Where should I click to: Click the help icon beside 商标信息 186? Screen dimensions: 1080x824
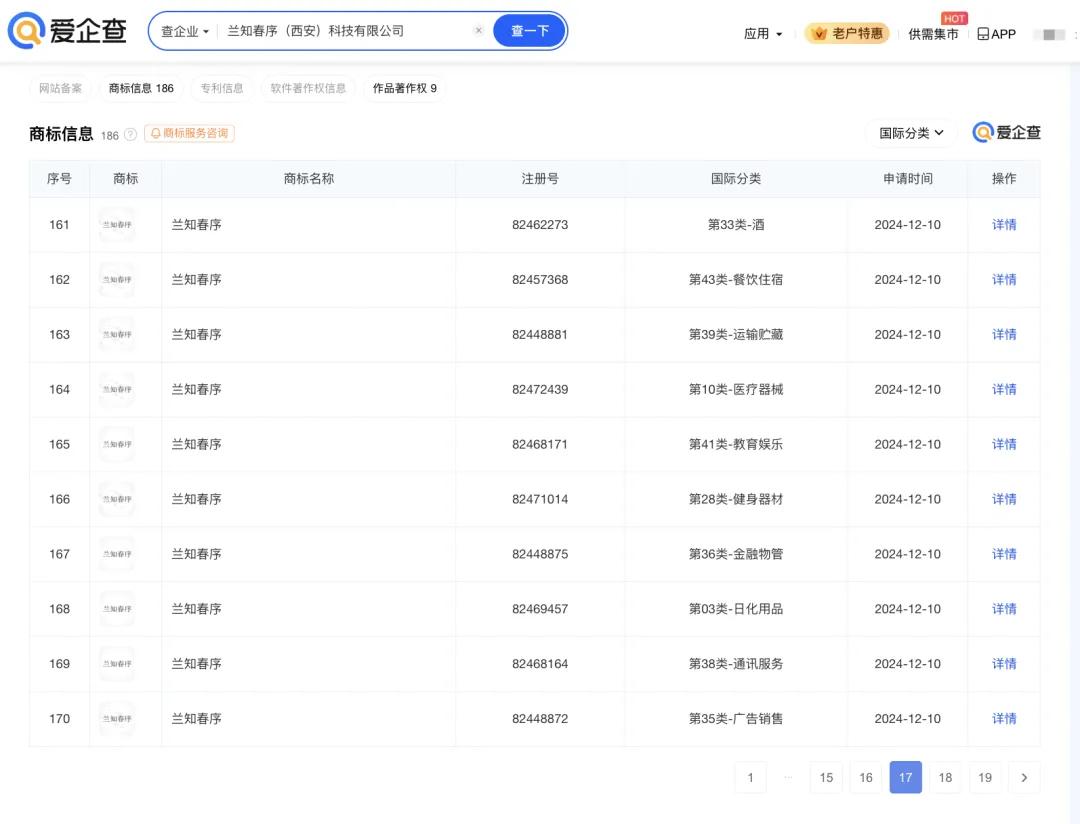point(130,135)
